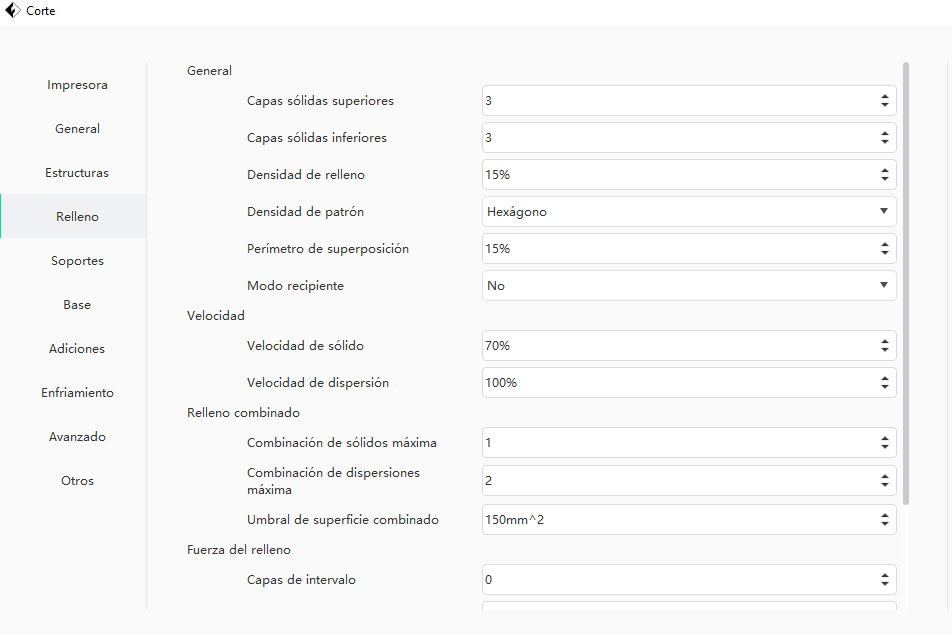952x635 pixels.
Task: Click the Corte window logo icon
Action: (13, 11)
